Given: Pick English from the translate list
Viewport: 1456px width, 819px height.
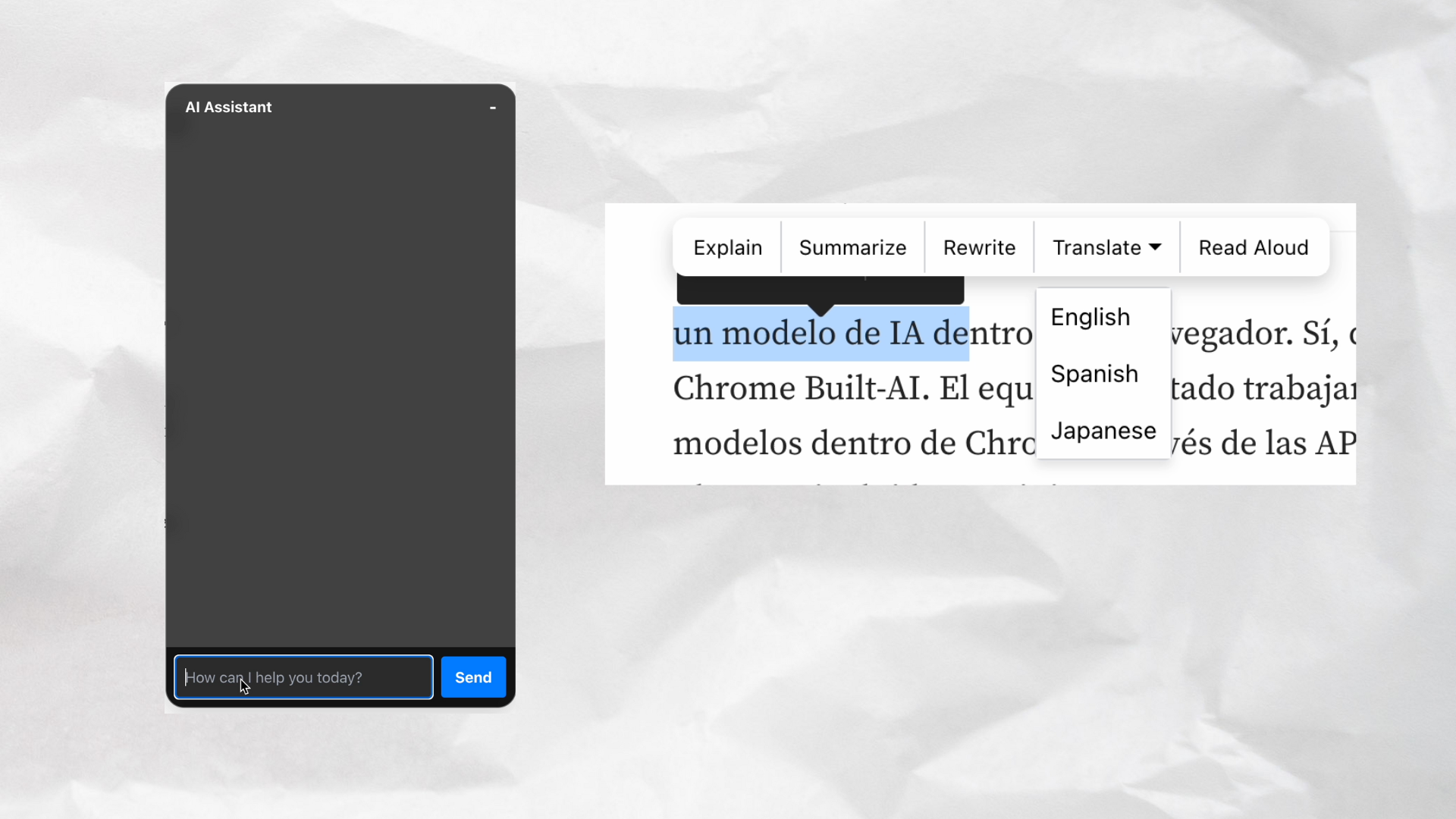Looking at the screenshot, I should click(x=1090, y=317).
